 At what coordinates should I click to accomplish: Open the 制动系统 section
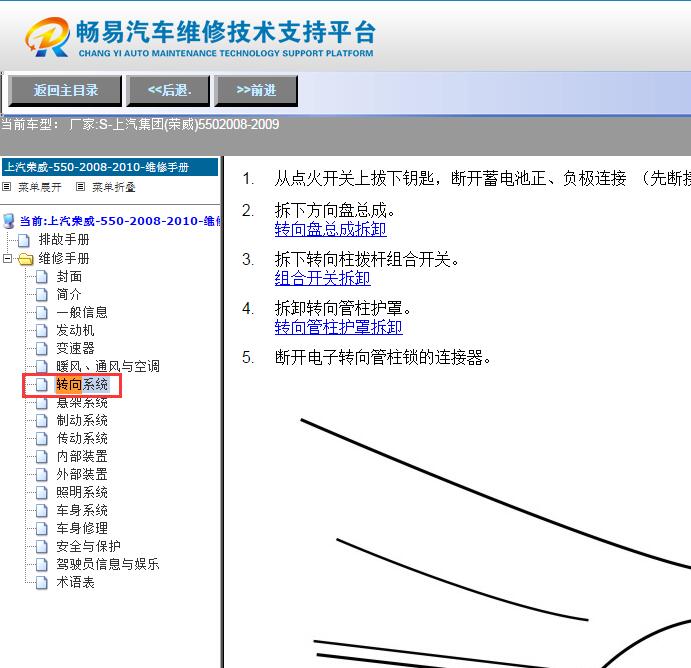coord(82,420)
